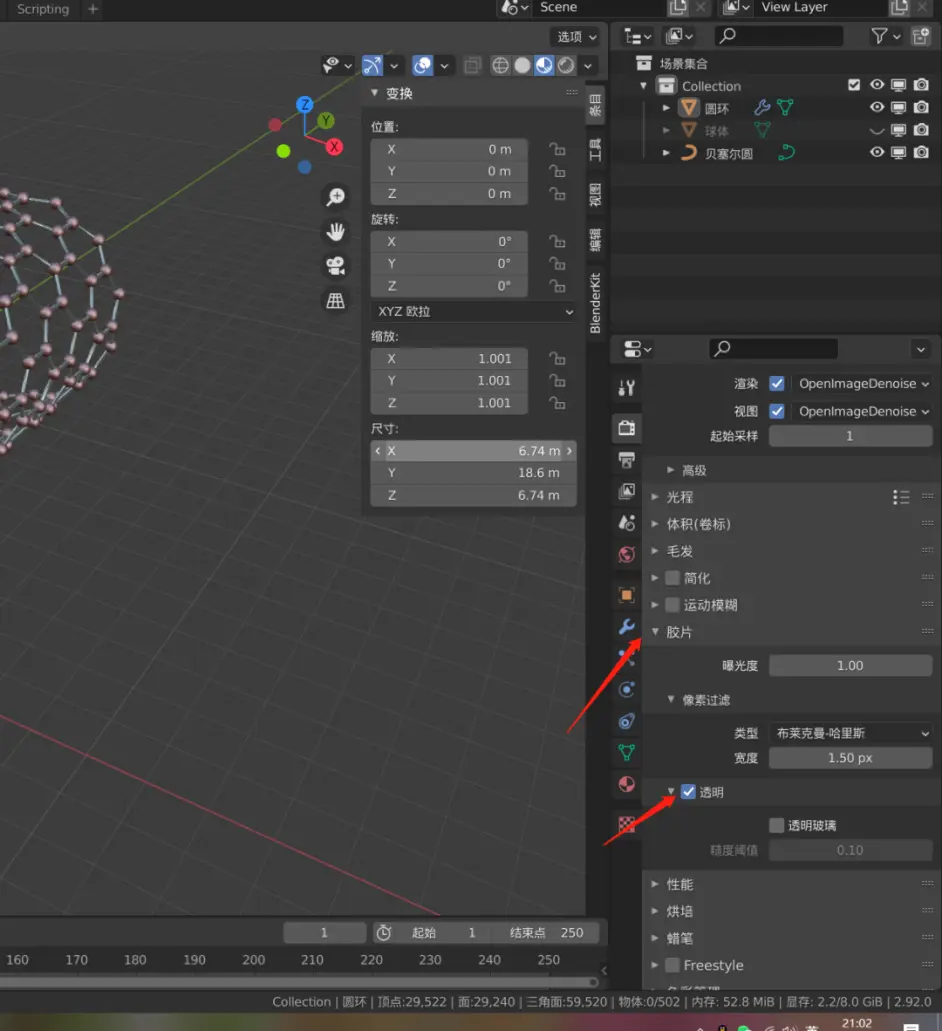Open the Output properties tab icon
Viewport: 942px width, 1031px height.
point(626,460)
